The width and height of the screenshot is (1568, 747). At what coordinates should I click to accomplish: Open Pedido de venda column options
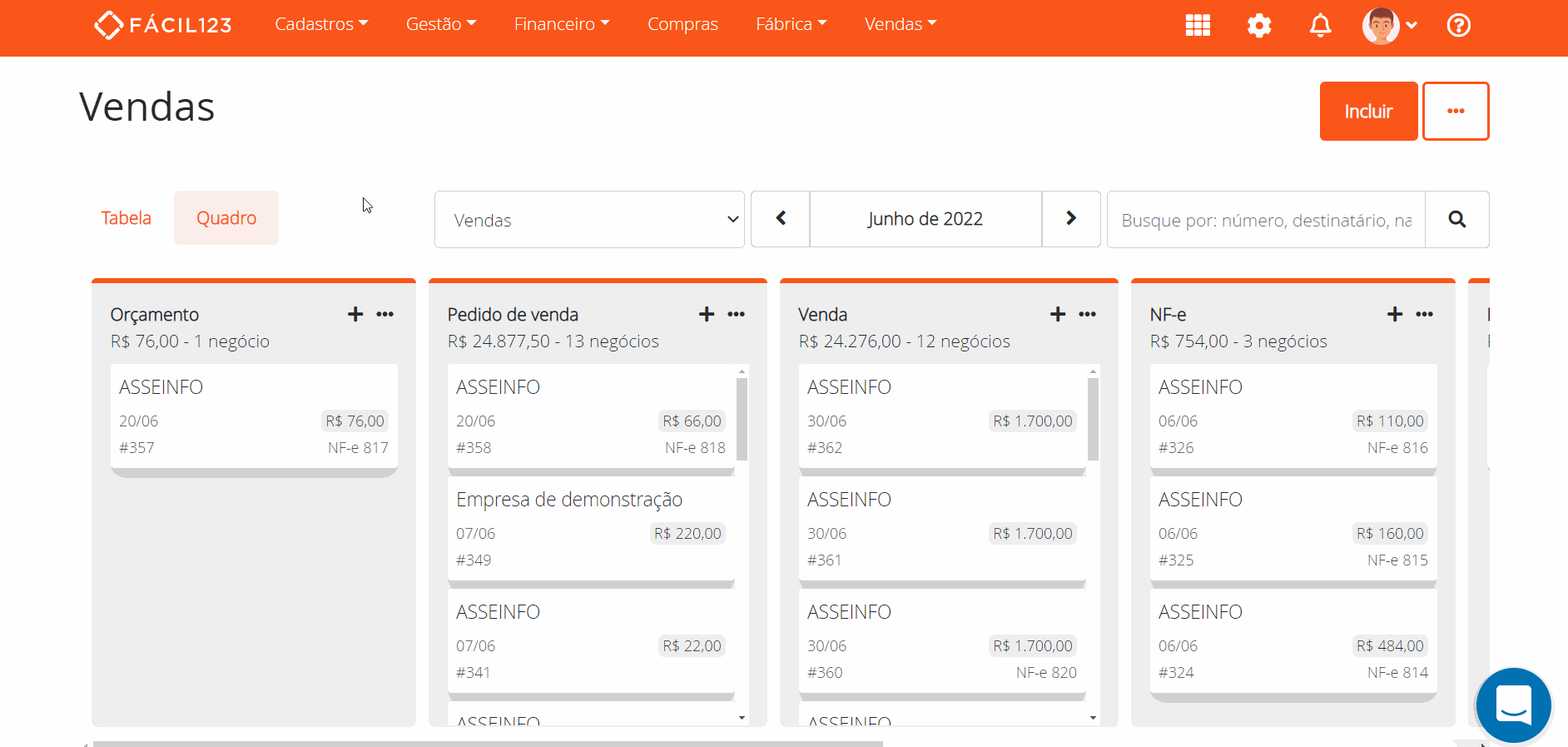736,314
